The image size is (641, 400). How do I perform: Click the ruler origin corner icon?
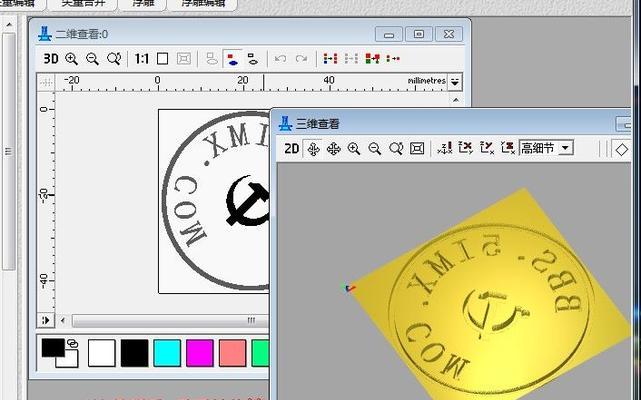(x=46, y=82)
